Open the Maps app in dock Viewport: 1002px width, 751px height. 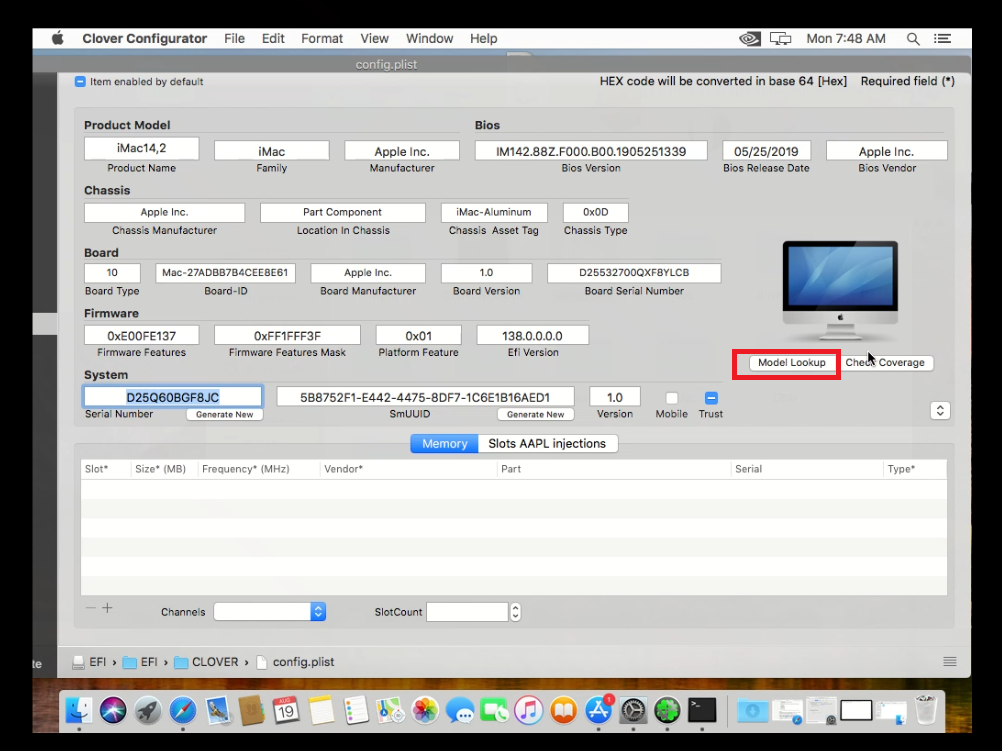click(390, 710)
